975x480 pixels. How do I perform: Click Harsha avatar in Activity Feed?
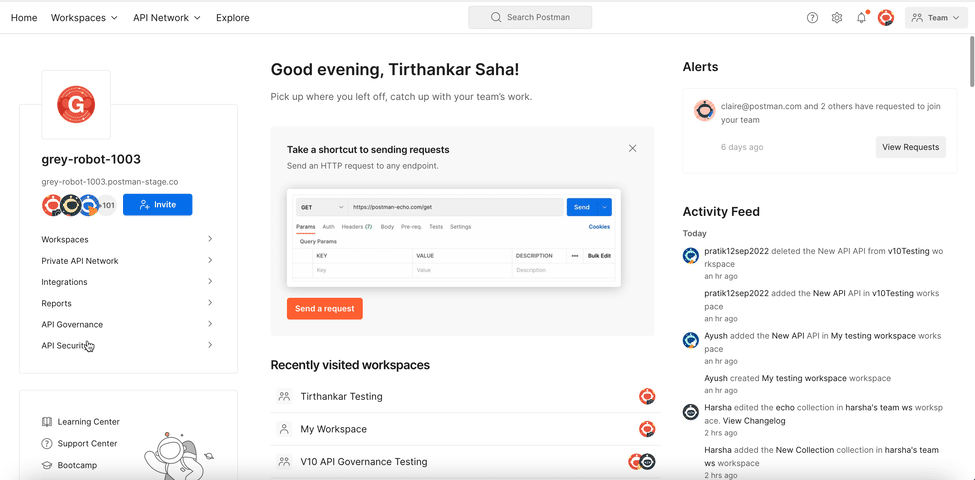(x=691, y=412)
